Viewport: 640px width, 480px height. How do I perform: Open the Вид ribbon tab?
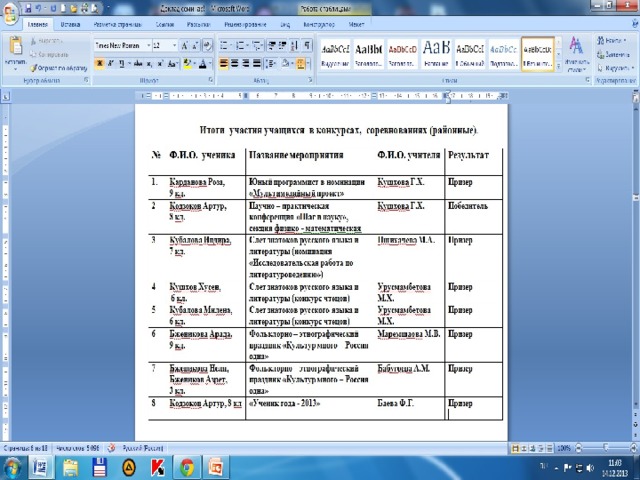tap(285, 24)
